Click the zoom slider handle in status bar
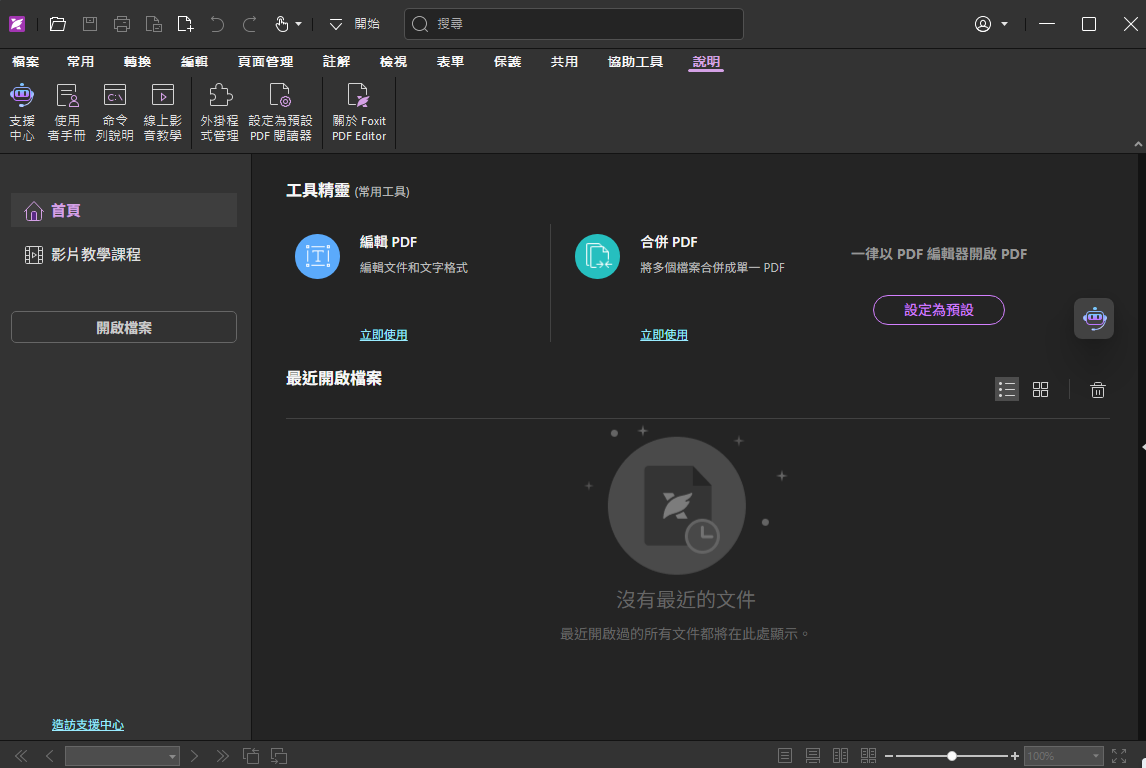Image resolution: width=1146 pixels, height=768 pixels. point(952,756)
